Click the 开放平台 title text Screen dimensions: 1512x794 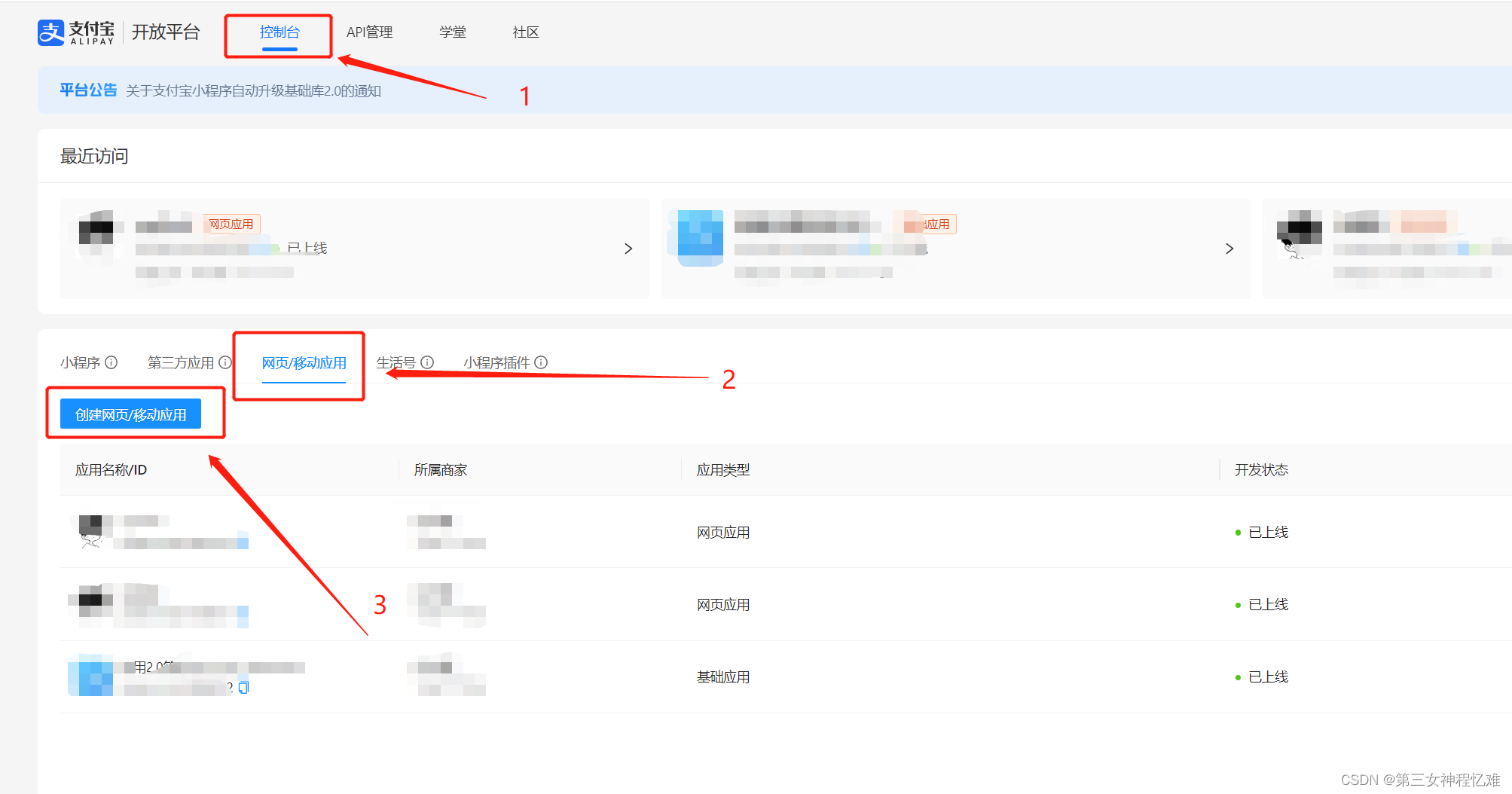click(166, 32)
